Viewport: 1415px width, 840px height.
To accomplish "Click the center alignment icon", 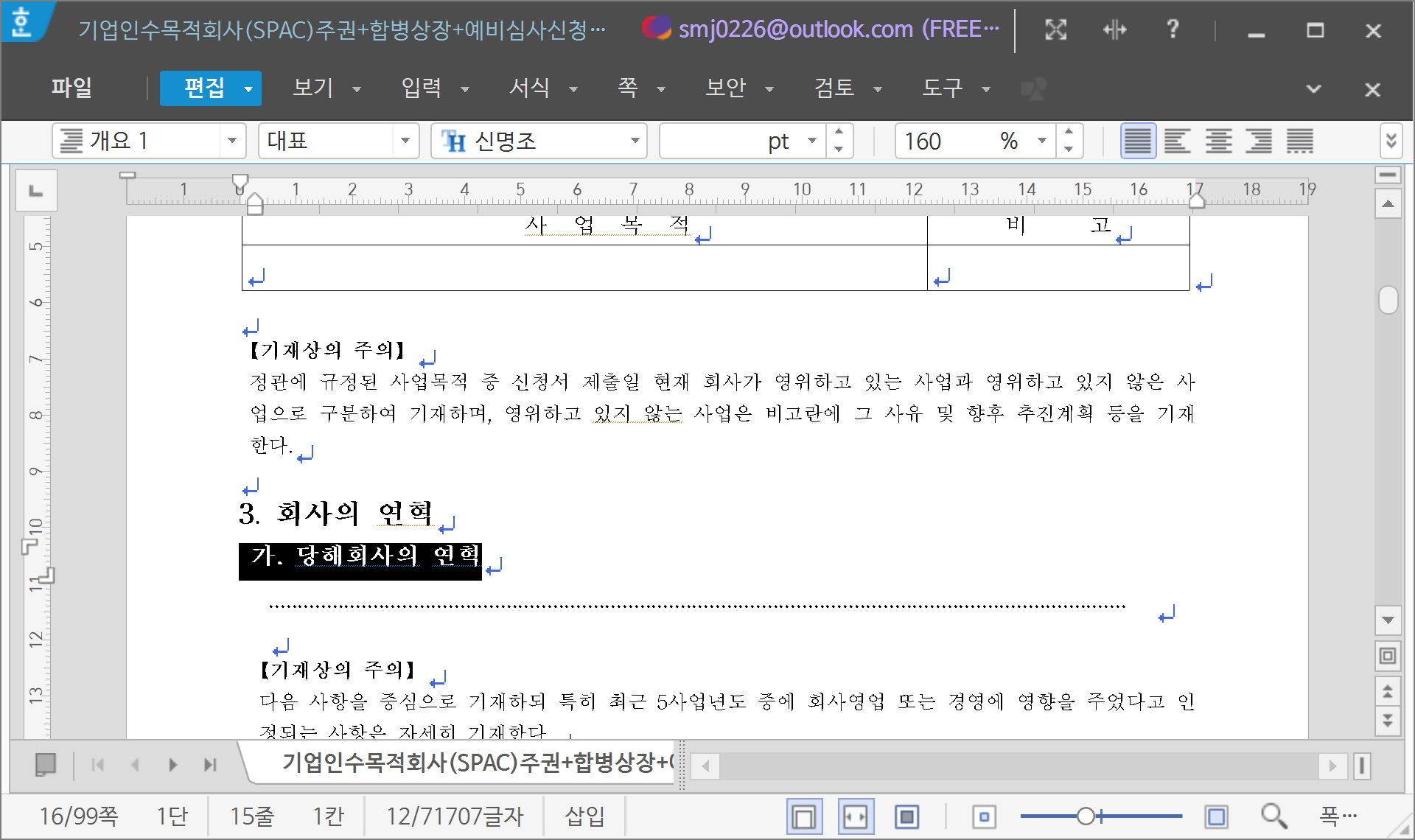I will pos(1218,141).
